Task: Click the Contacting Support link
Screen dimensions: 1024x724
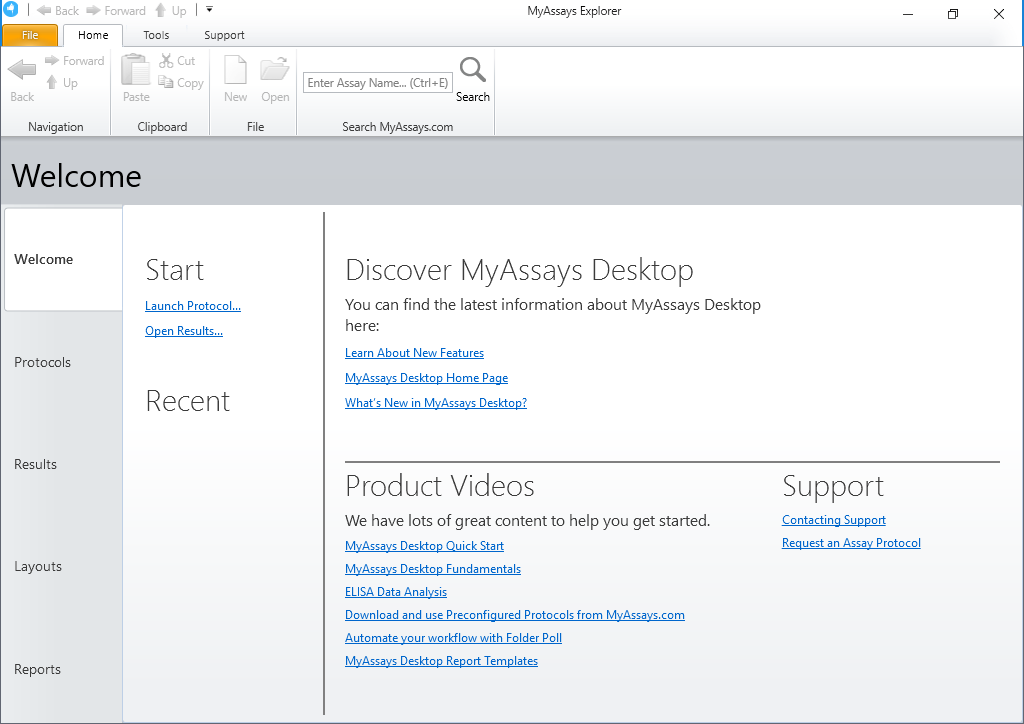Action: 834,520
